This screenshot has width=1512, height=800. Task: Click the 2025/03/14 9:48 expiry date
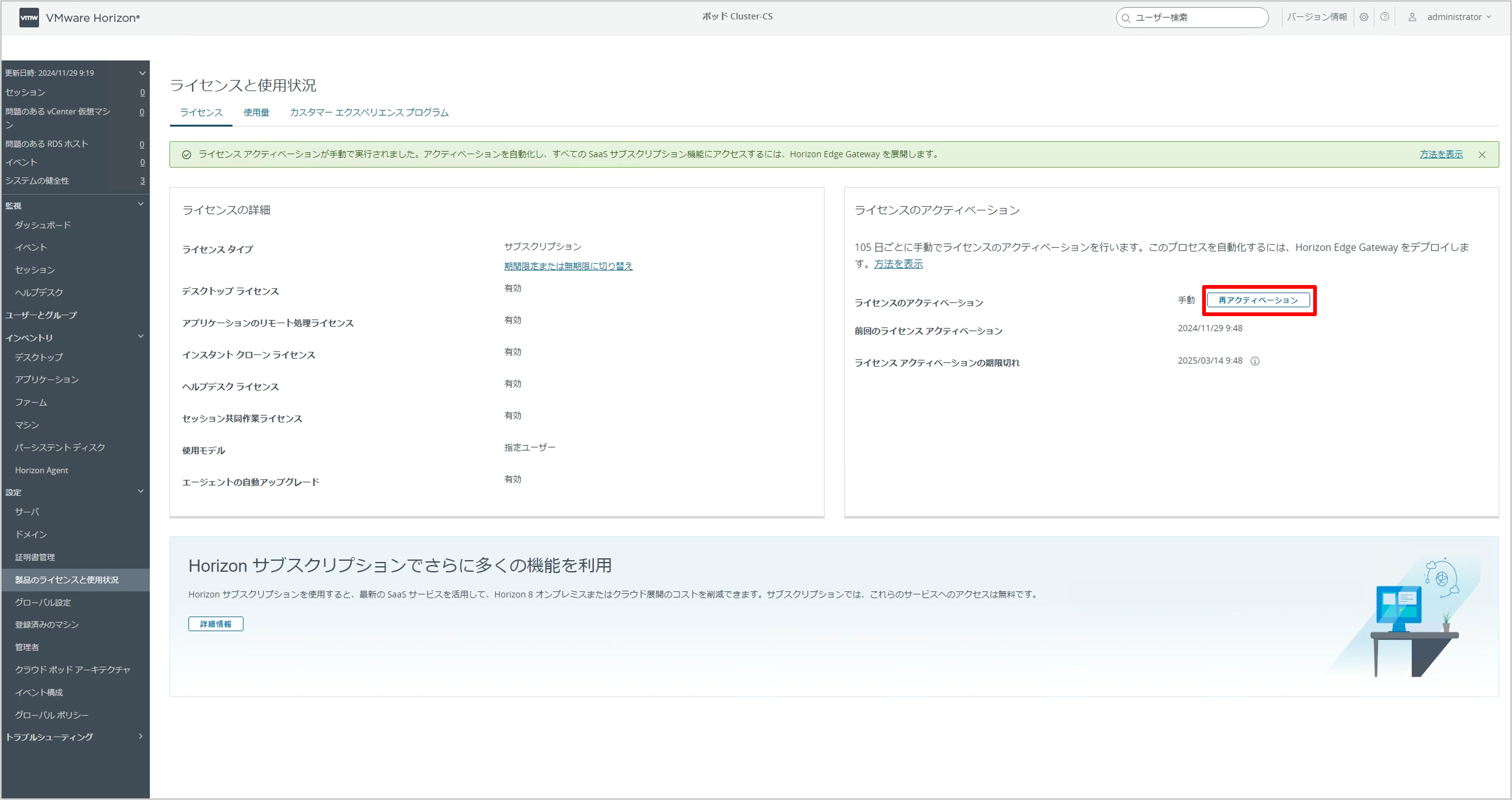(x=1210, y=361)
